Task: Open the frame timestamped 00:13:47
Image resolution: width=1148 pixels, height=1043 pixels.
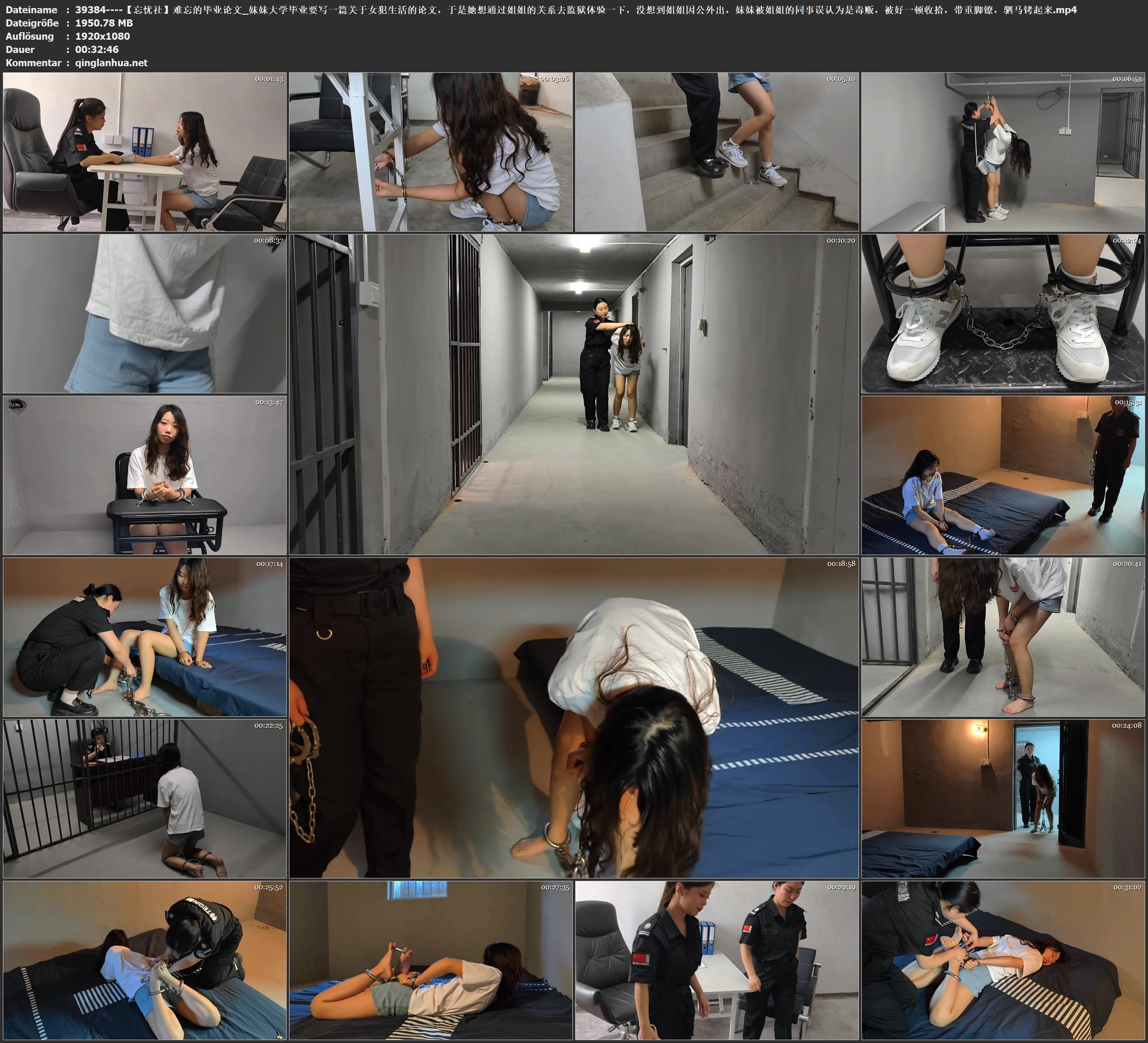Action: pyautogui.click(x=145, y=475)
